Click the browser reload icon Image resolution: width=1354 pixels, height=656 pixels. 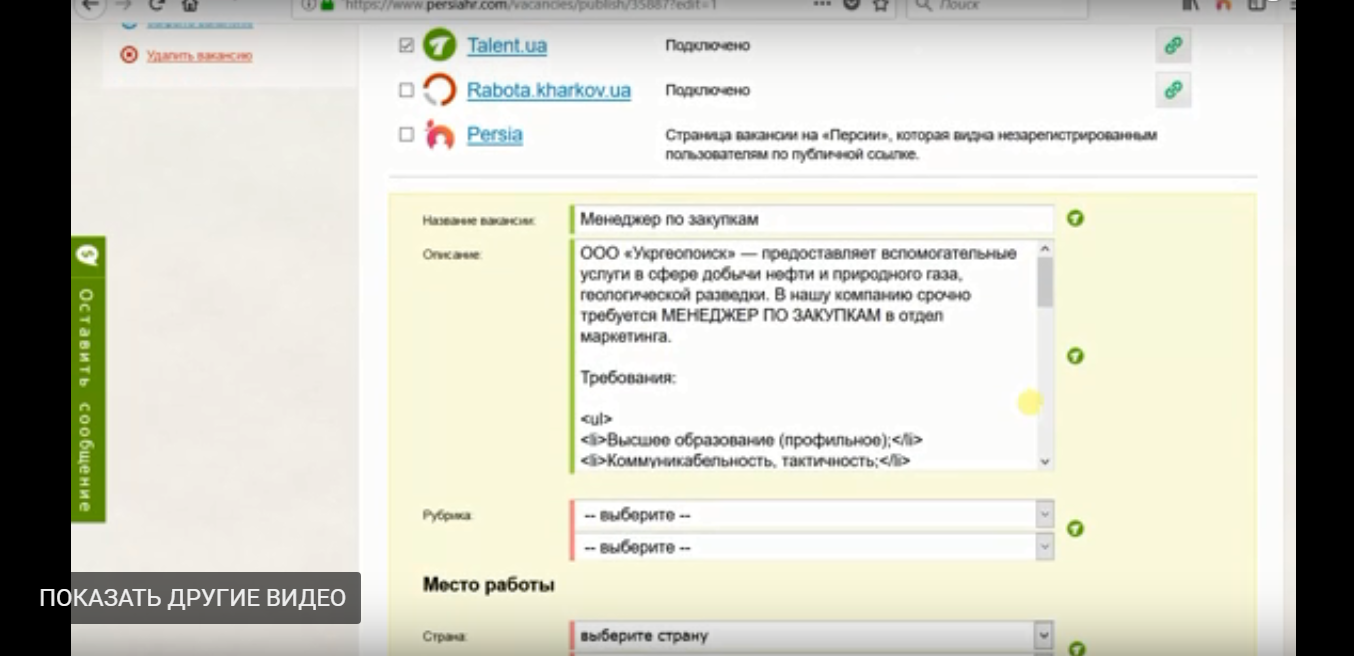[155, 5]
